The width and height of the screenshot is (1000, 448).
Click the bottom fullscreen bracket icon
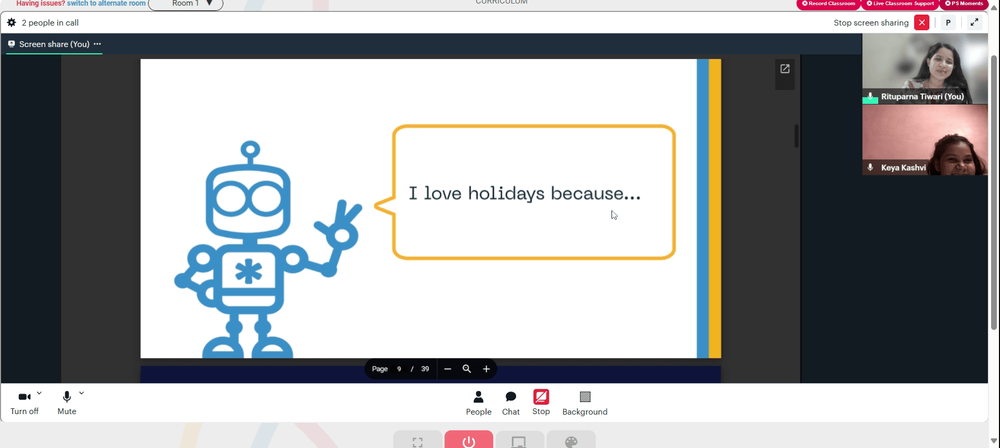pos(418,440)
